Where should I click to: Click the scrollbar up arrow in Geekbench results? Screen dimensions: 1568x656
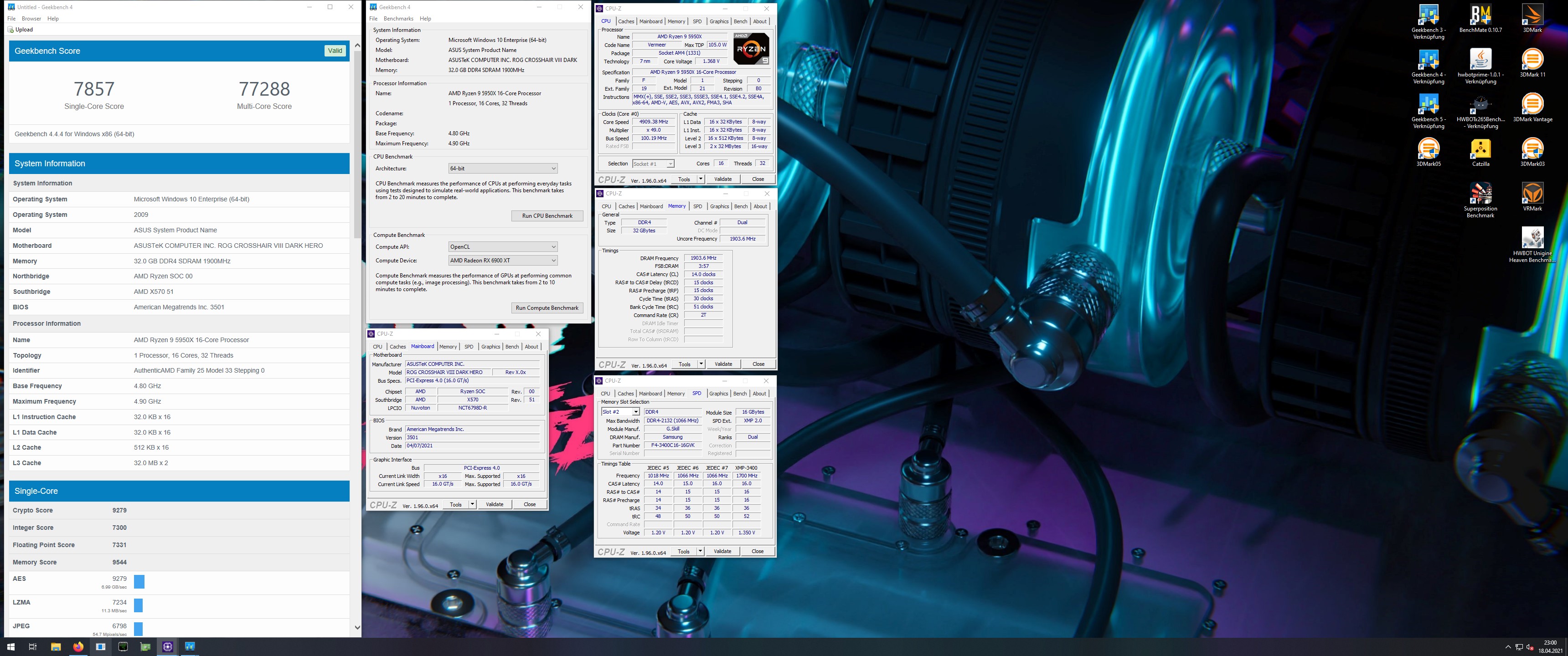click(357, 45)
